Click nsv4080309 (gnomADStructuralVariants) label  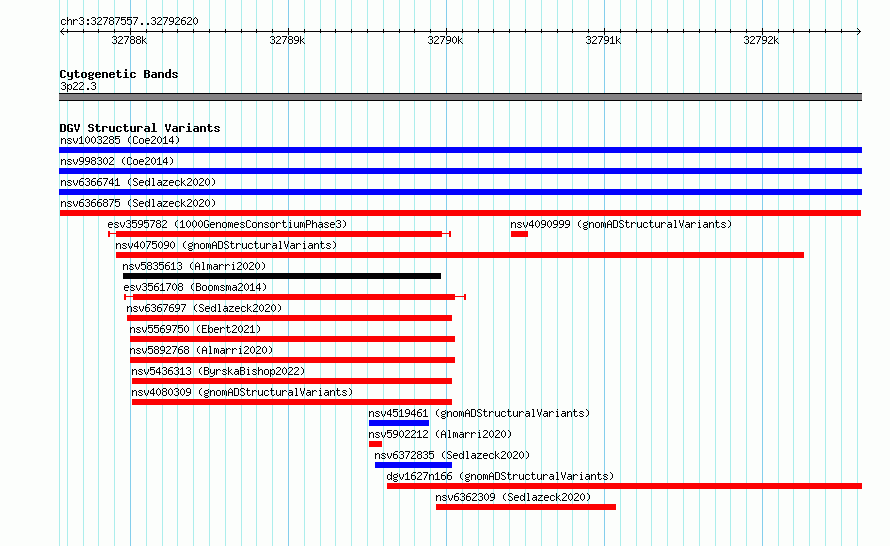point(242,392)
